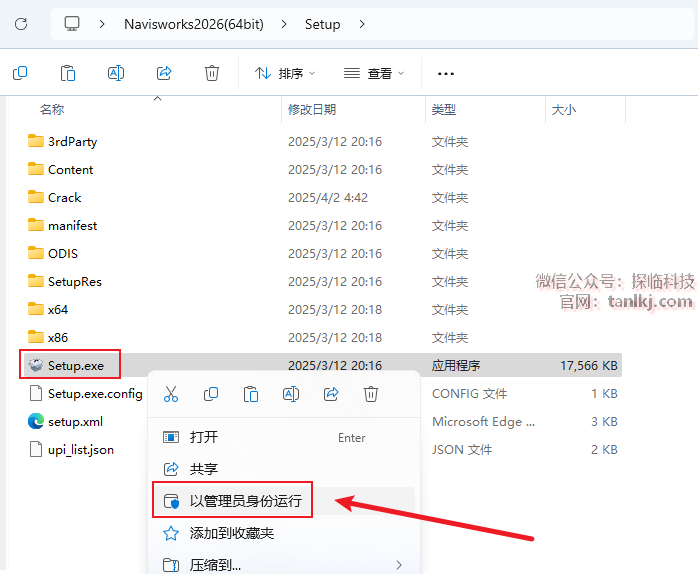Click the Setup.exe installer icon
This screenshot has height=574, width=698.
(36, 365)
